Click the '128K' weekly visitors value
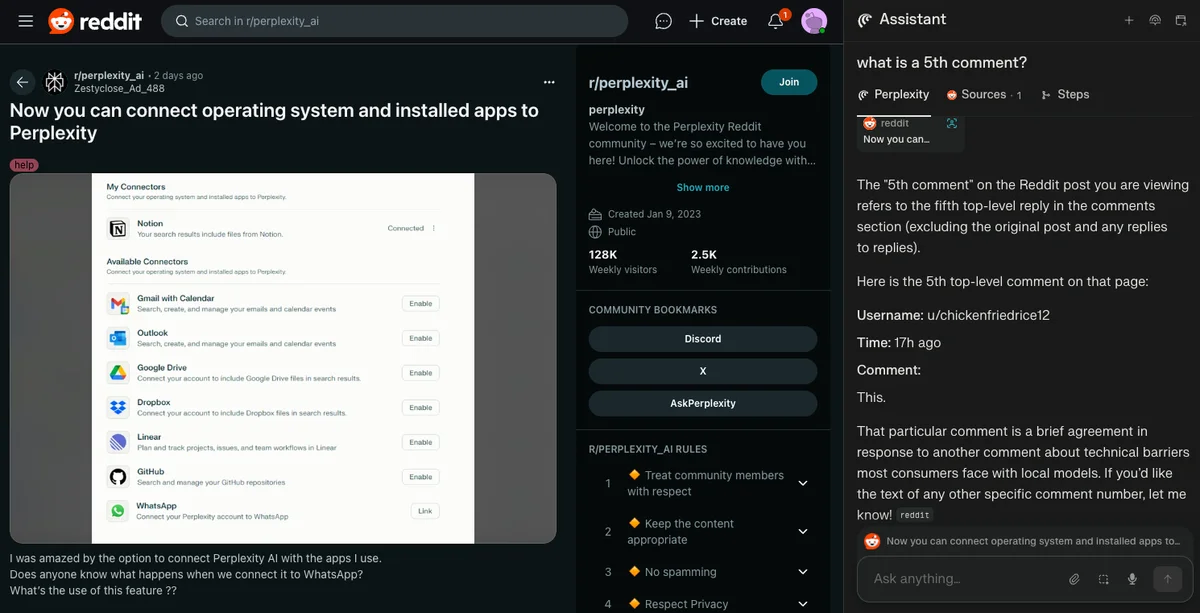The height and width of the screenshot is (613, 1200). pos(603,255)
